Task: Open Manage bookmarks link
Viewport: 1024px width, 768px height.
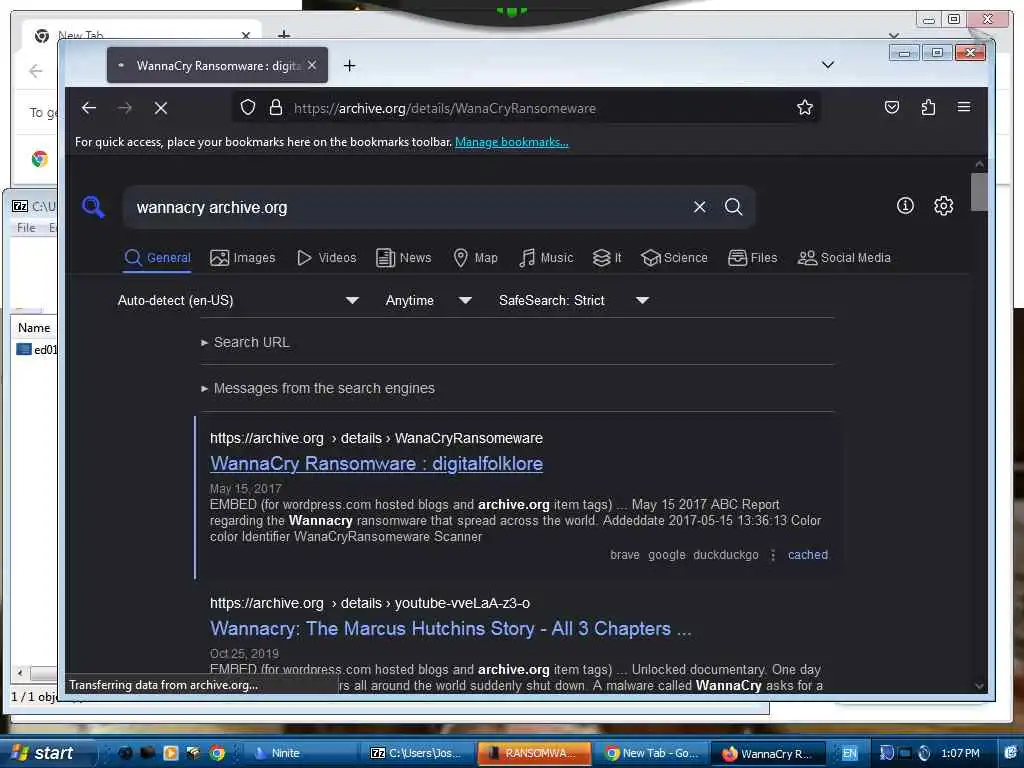Action: coord(511,142)
